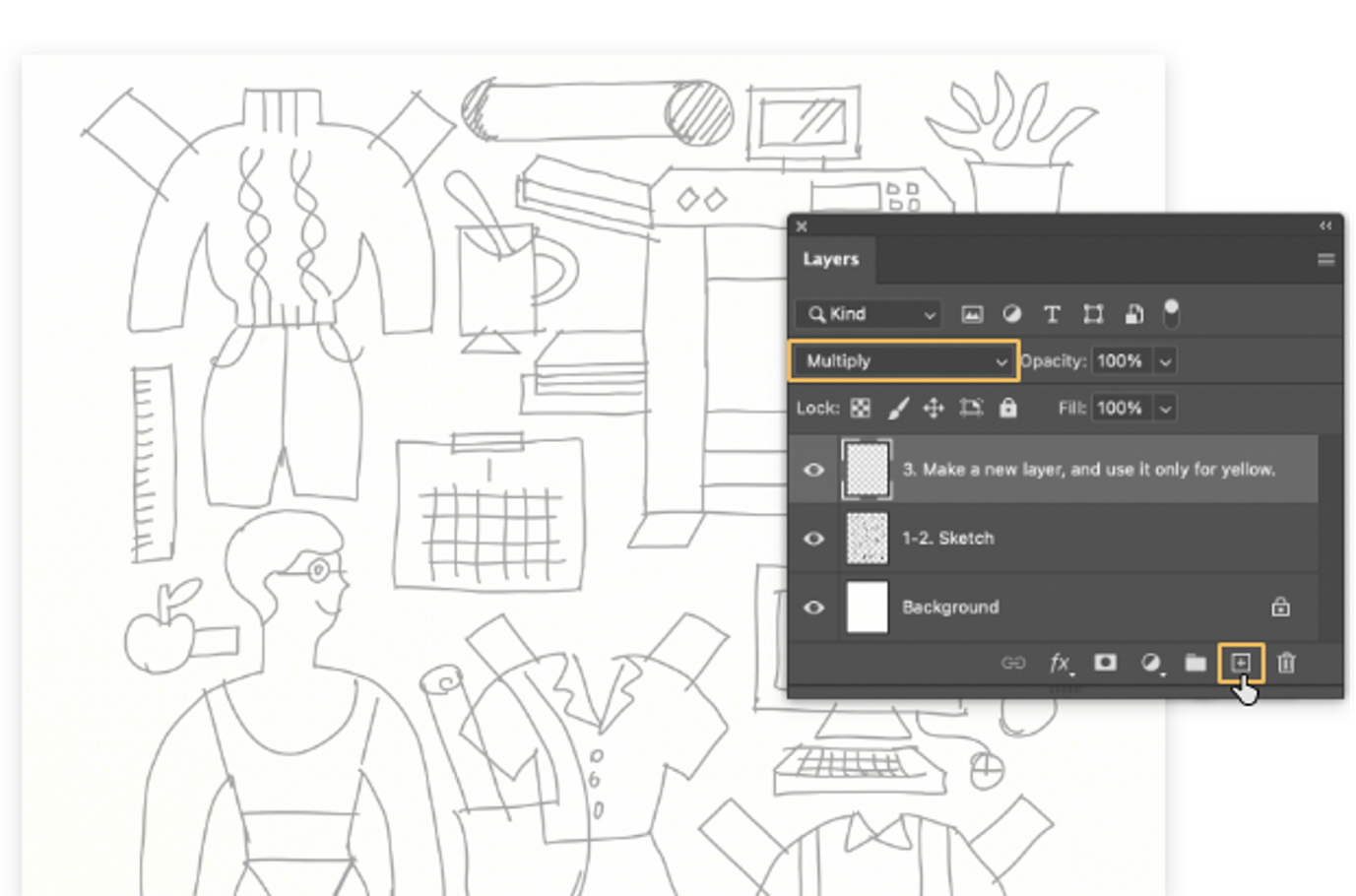
Task: Filter for type layers with the T icon
Action: pyautogui.click(x=1051, y=313)
